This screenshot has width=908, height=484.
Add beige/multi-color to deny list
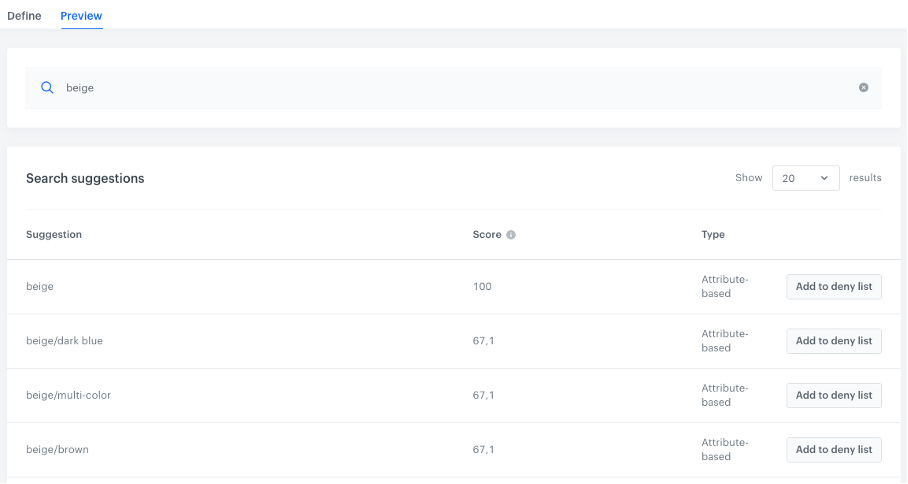[833, 395]
